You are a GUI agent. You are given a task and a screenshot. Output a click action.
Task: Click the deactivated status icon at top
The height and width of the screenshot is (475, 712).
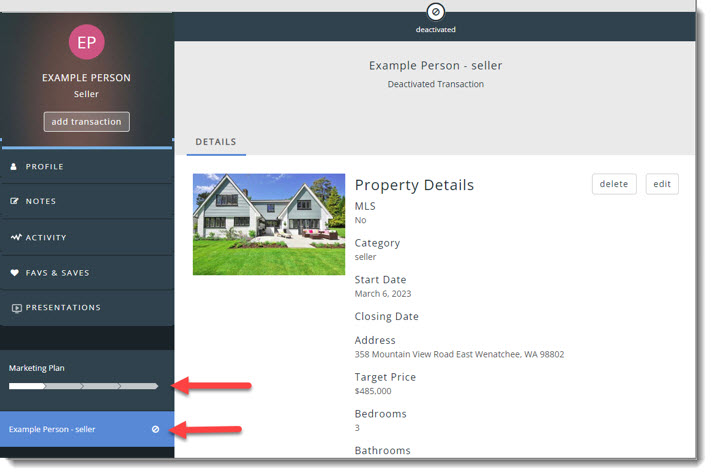435,12
